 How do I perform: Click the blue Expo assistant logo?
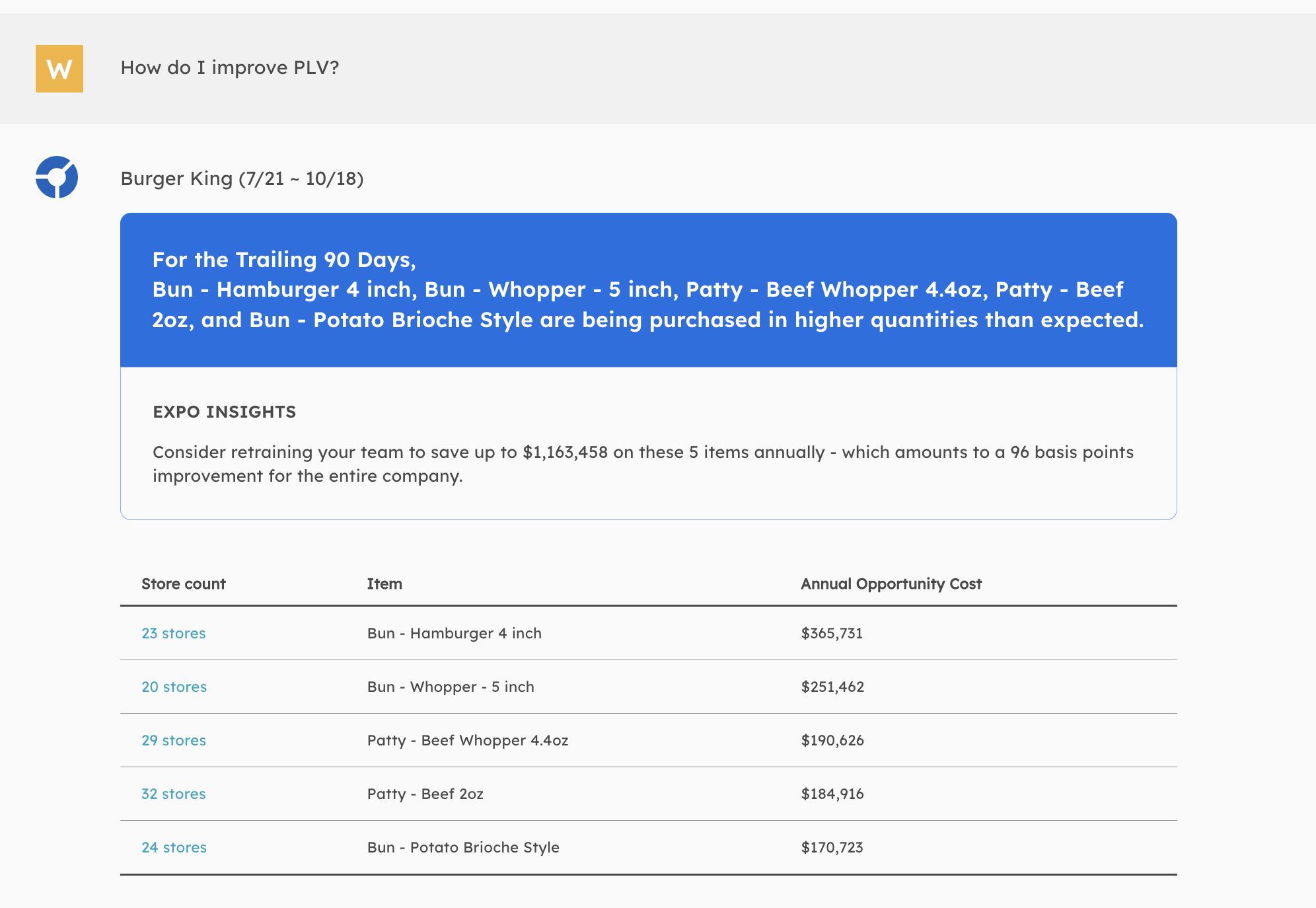click(57, 177)
